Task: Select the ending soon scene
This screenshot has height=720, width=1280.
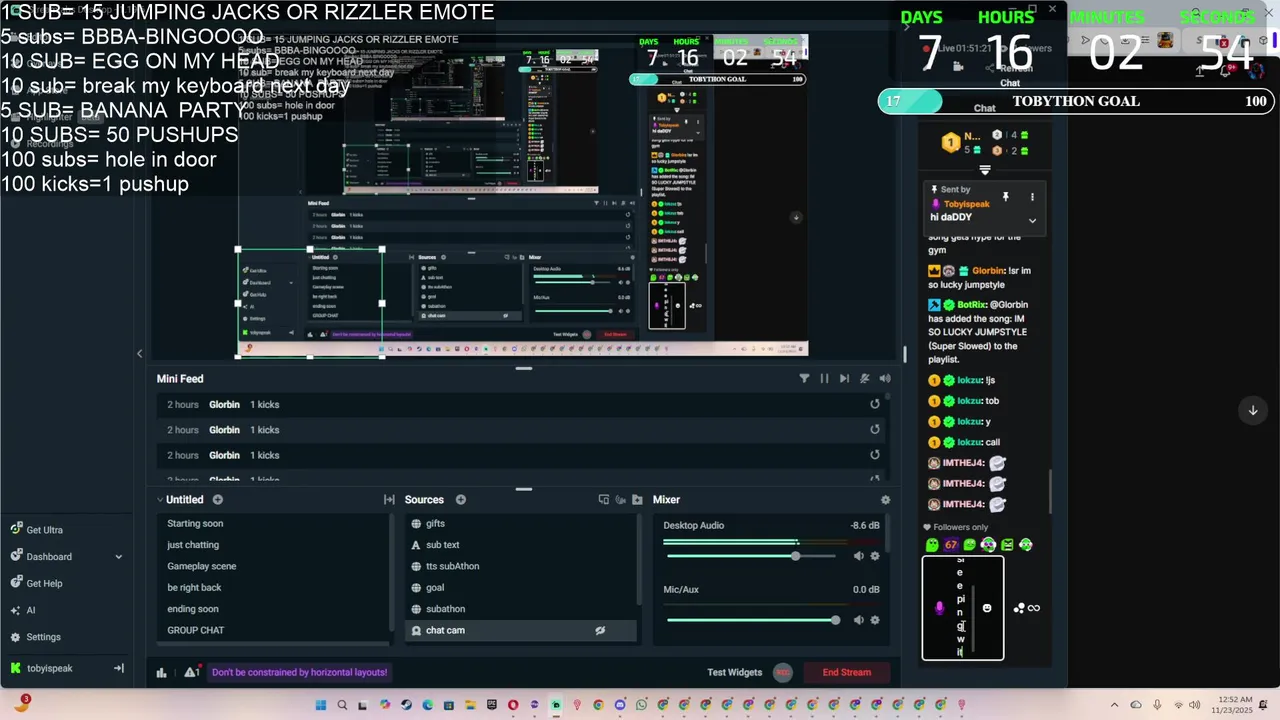Action: (x=193, y=609)
